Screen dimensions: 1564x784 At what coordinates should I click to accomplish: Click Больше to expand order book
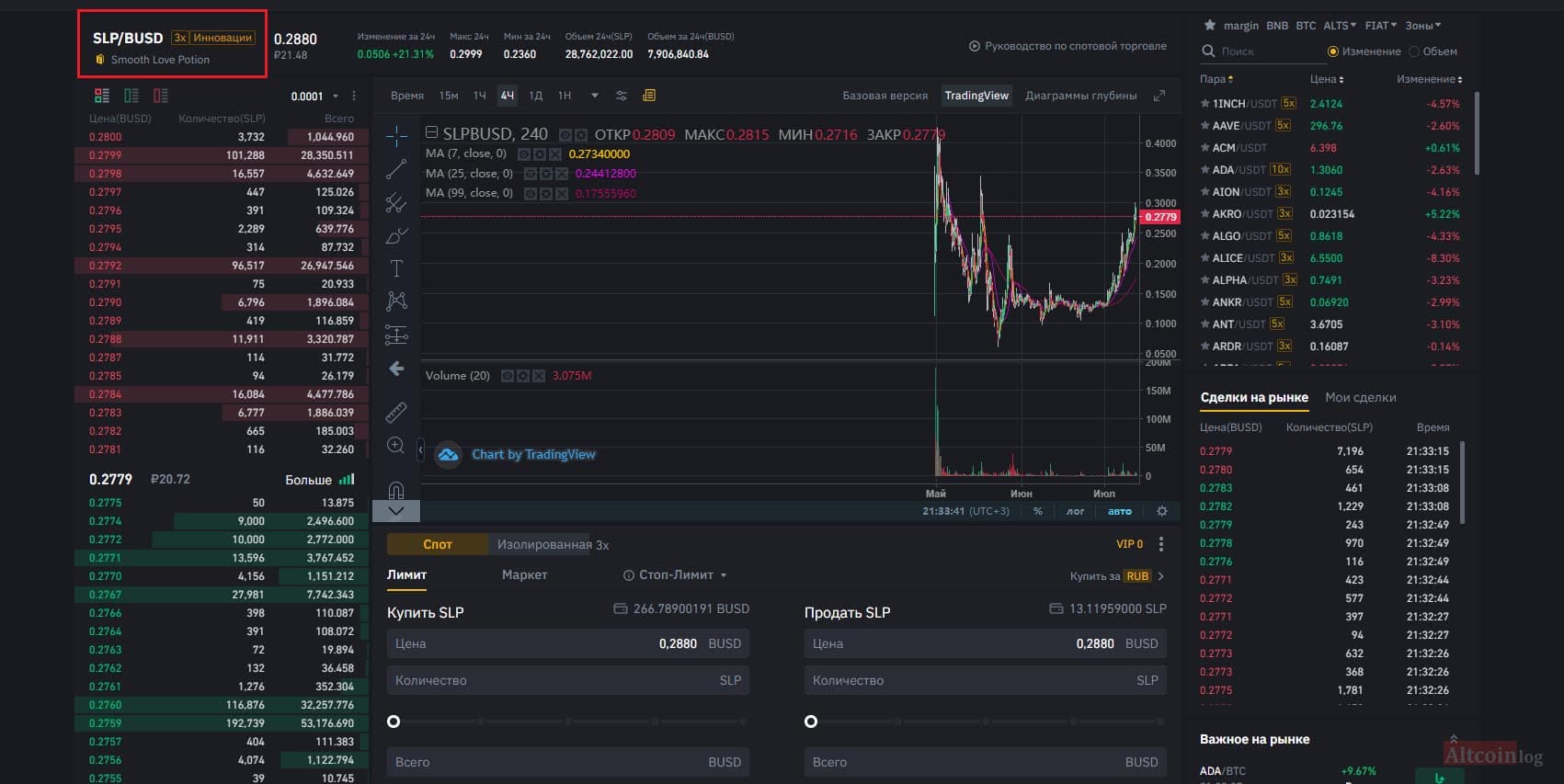click(319, 480)
